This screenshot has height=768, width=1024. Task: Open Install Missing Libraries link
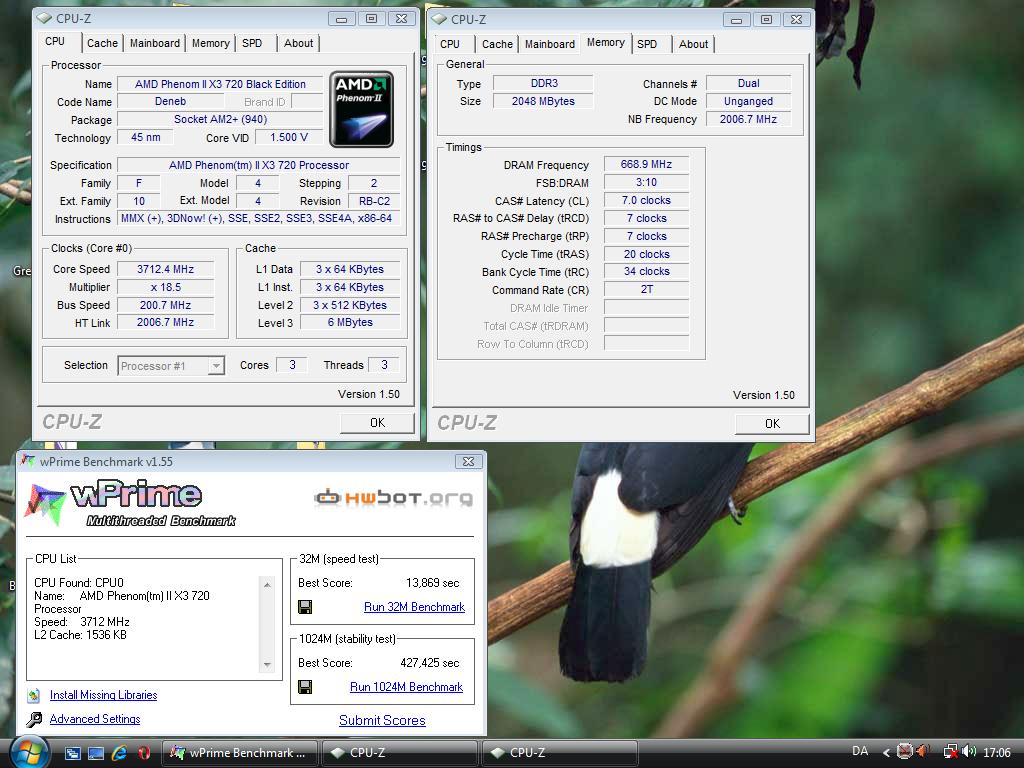click(x=103, y=695)
